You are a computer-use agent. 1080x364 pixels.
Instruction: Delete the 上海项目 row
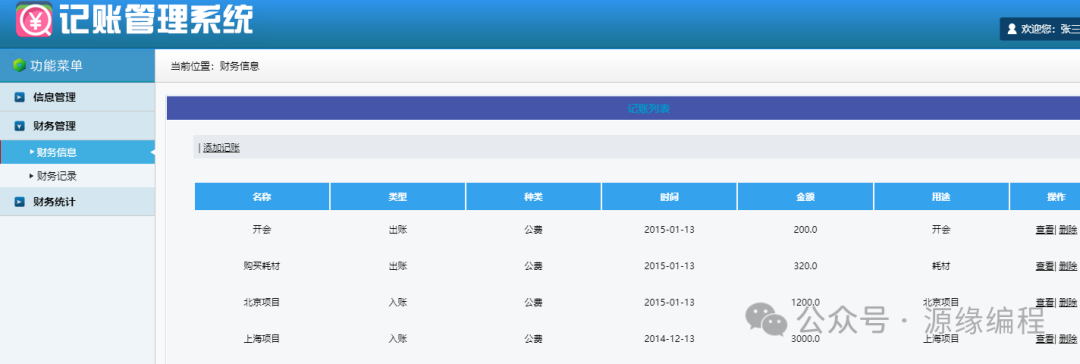tap(1068, 338)
